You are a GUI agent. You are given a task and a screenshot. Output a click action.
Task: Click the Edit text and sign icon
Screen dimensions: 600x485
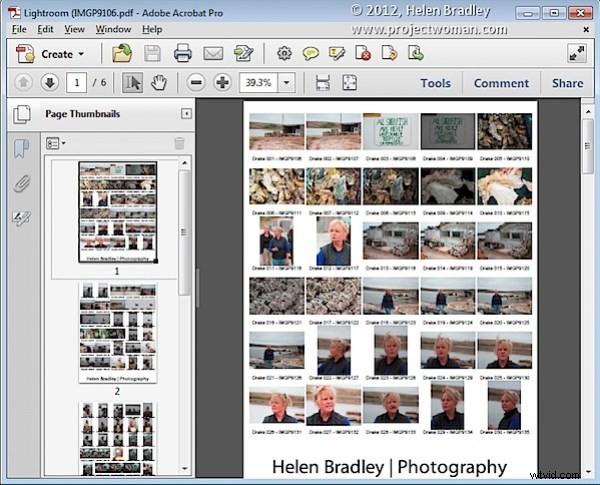(x=244, y=53)
